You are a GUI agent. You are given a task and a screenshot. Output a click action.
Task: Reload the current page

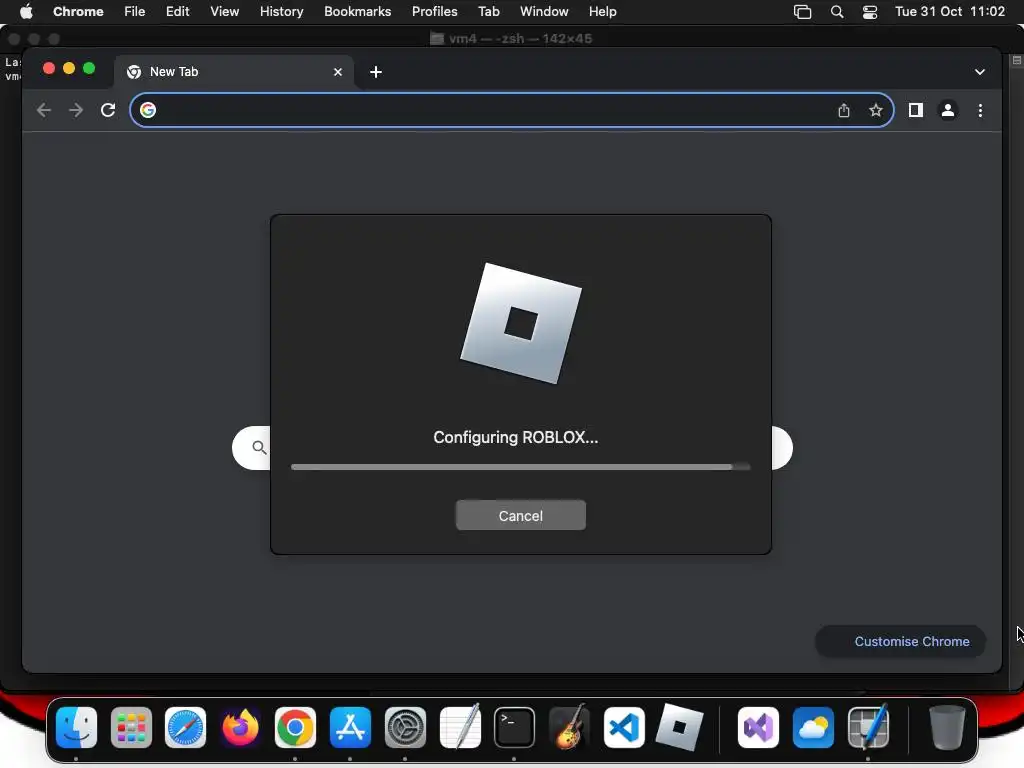pyautogui.click(x=108, y=110)
